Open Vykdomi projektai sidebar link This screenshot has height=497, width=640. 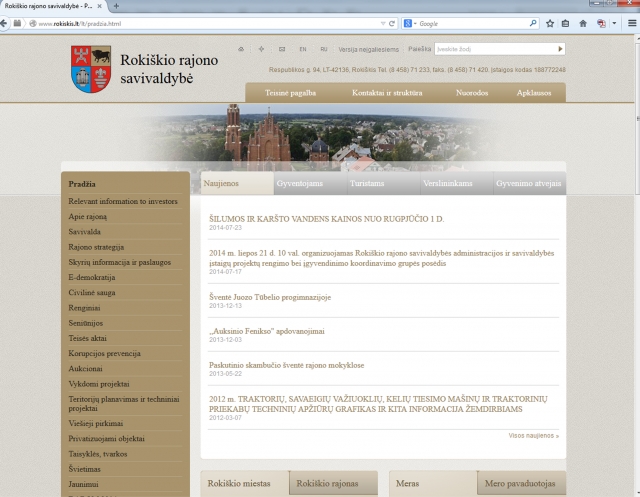tap(99, 384)
